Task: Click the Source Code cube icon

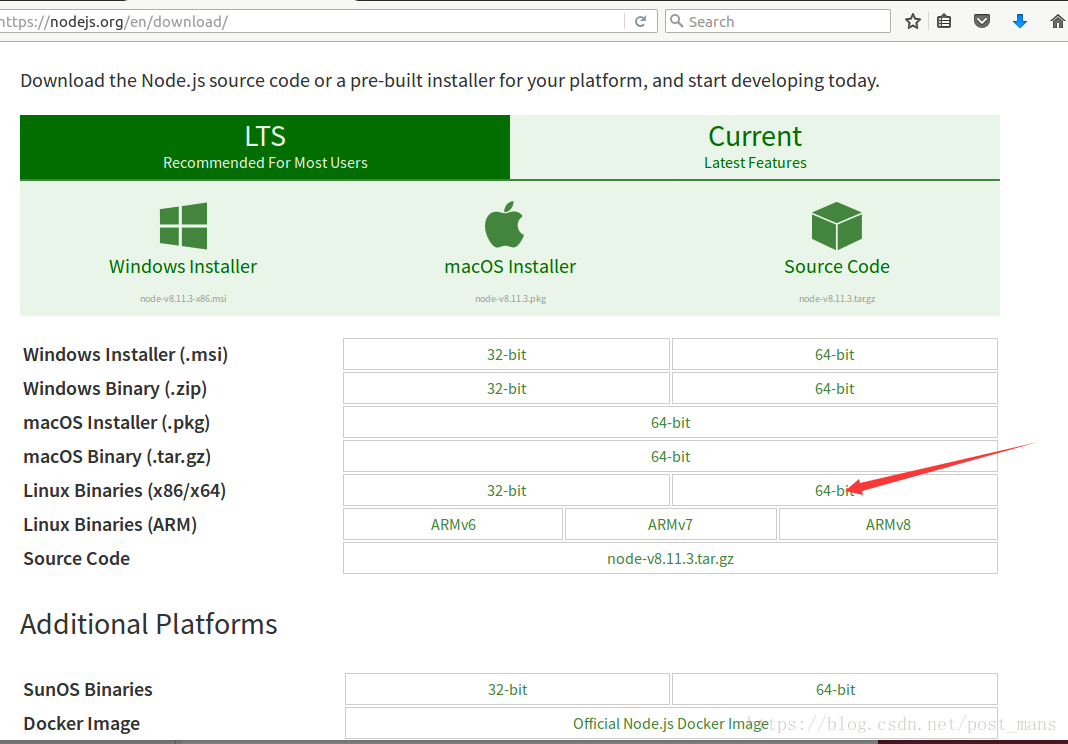Action: tap(836, 226)
